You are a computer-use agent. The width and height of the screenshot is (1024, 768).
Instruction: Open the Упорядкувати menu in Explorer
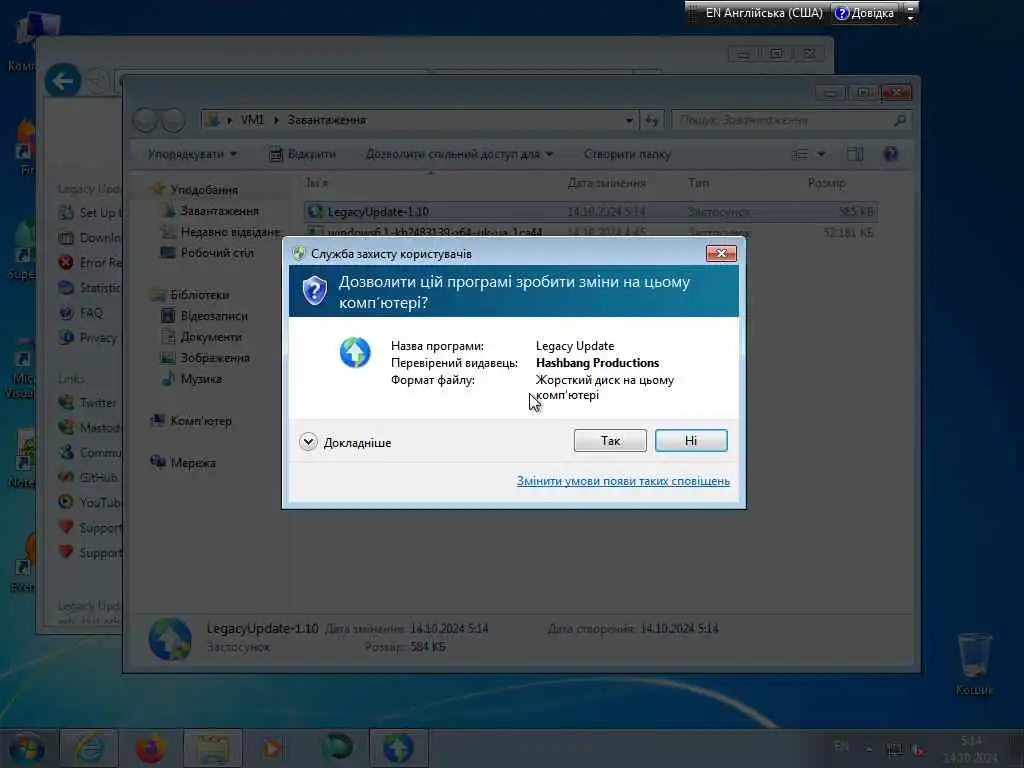click(192, 154)
